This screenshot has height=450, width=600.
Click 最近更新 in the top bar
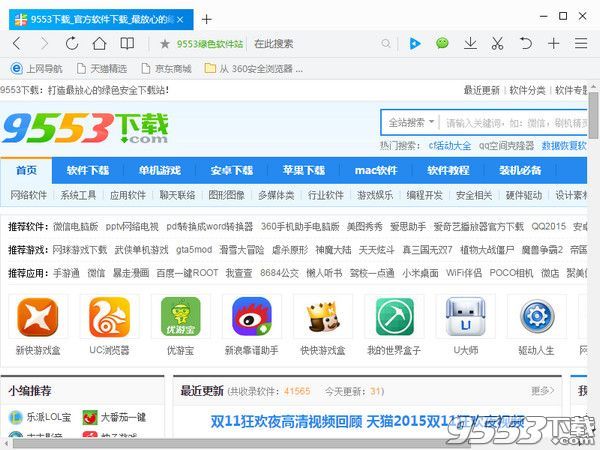(x=481, y=90)
